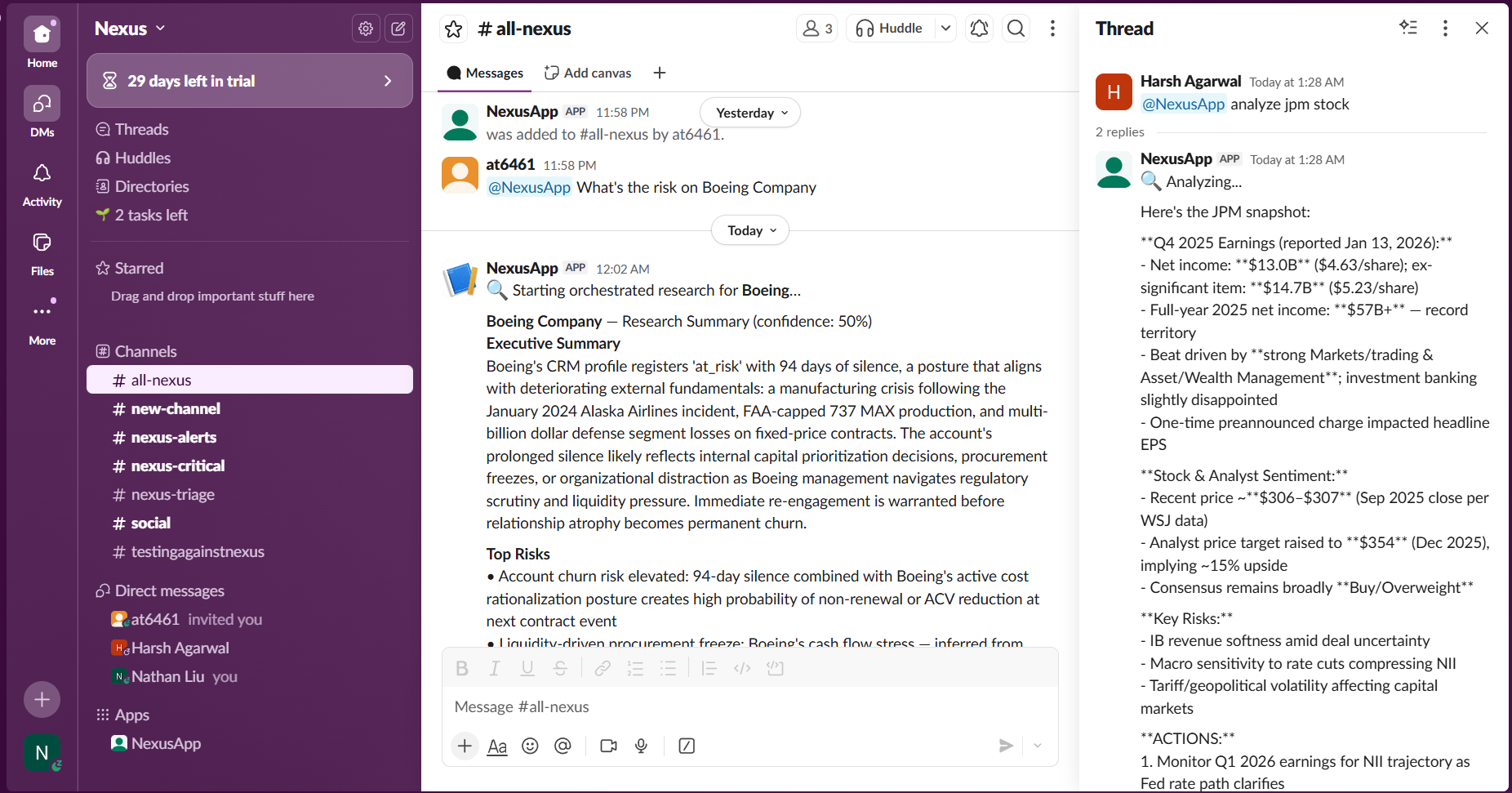Screen dimensions: 1512x793
Task: Insert a link in the message
Action: pyautogui.click(x=603, y=668)
